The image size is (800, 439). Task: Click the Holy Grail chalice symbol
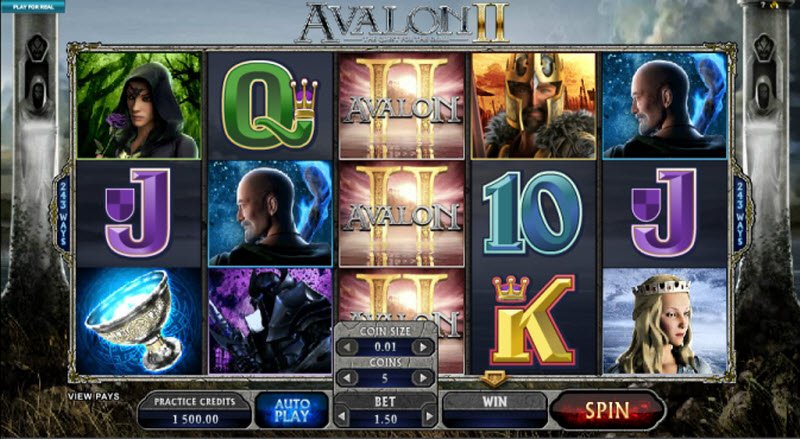coord(139,322)
